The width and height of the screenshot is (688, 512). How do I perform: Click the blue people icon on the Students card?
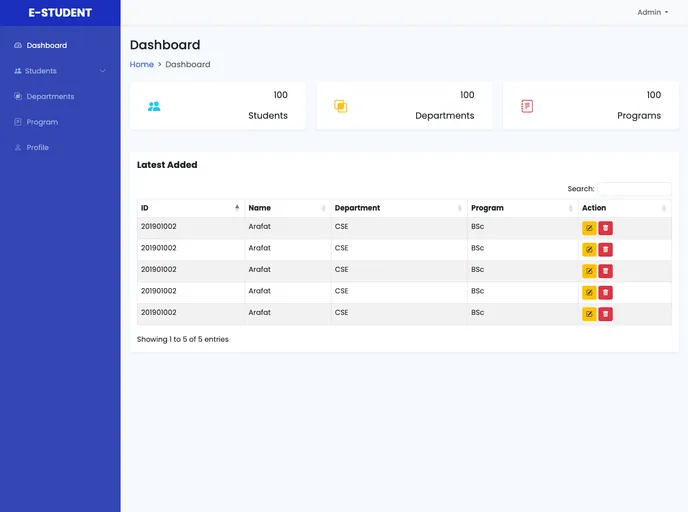tap(154, 106)
